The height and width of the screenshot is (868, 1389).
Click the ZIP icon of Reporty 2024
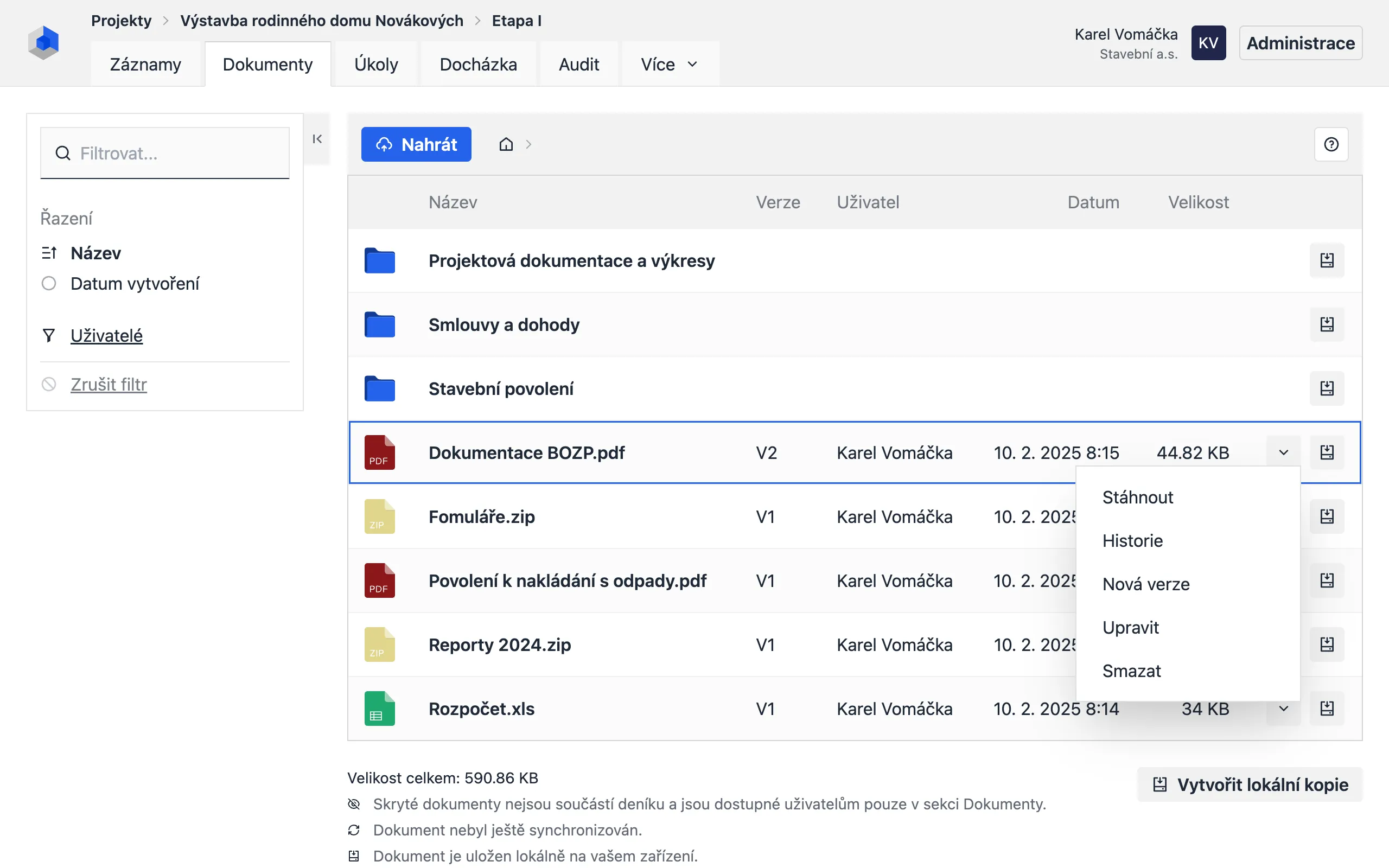coord(379,644)
